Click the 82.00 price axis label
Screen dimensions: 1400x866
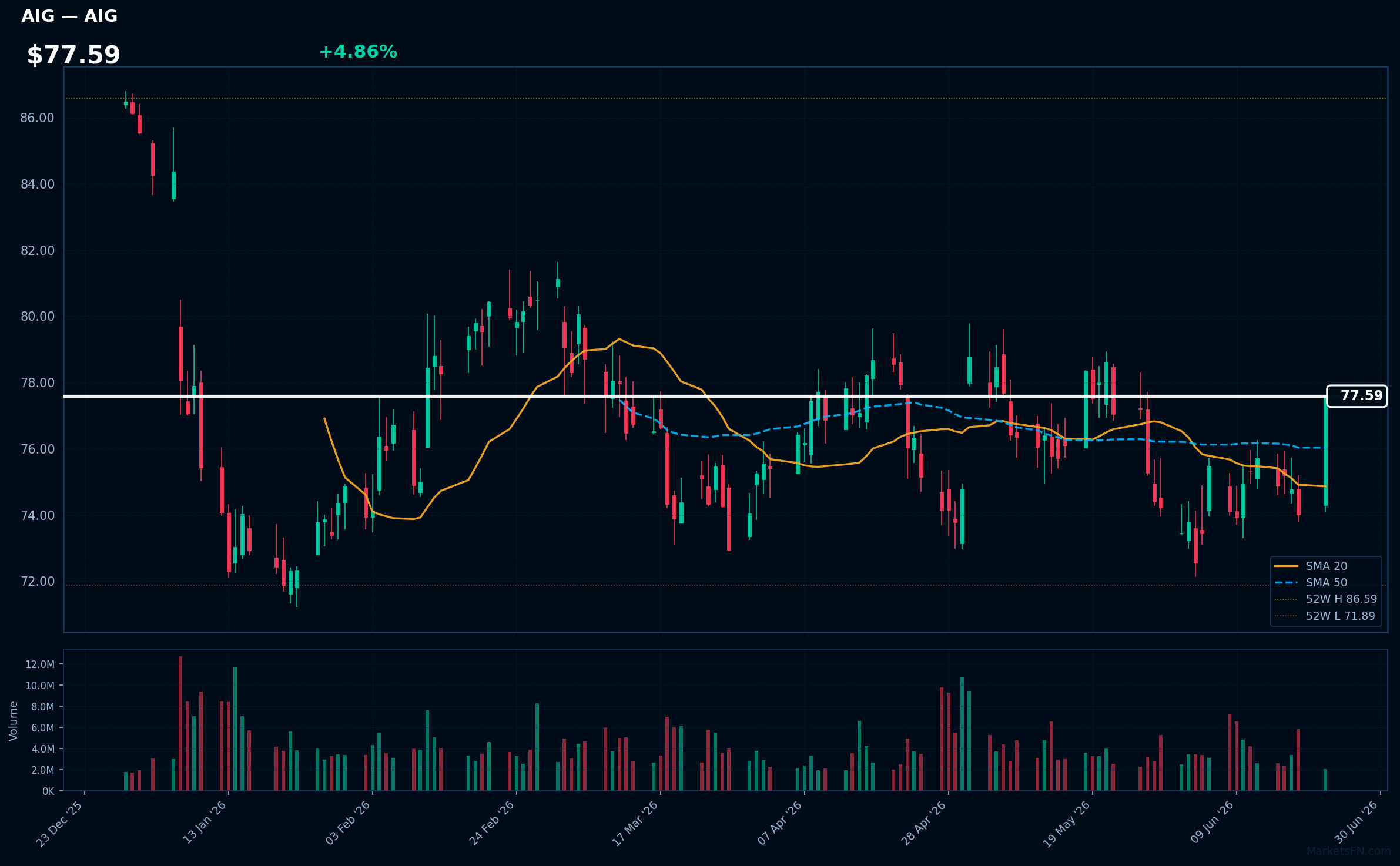(x=37, y=251)
